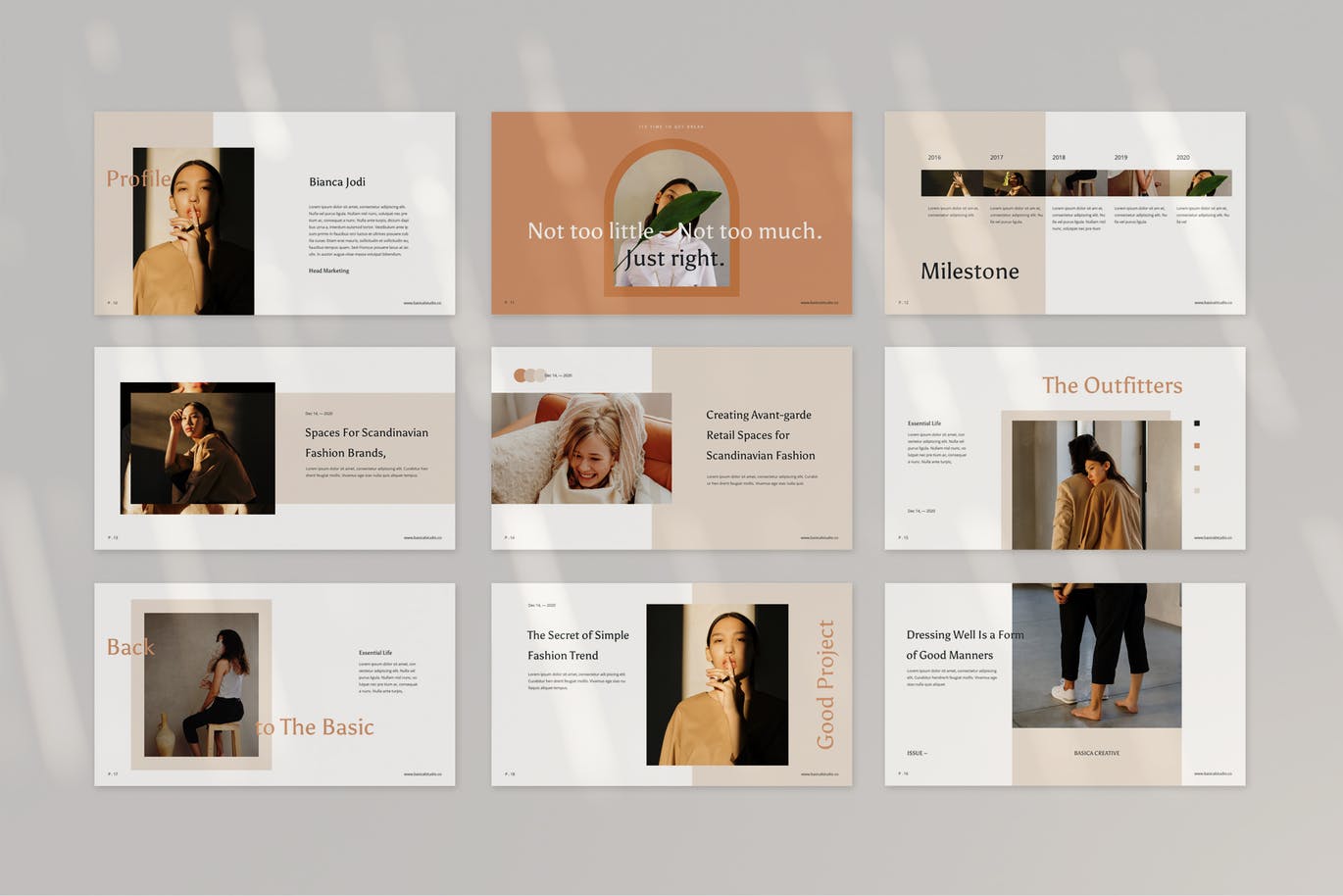The width and height of the screenshot is (1343, 896).
Task: Pick the orange square swatch on Outfitters slide
Action: (1197, 446)
